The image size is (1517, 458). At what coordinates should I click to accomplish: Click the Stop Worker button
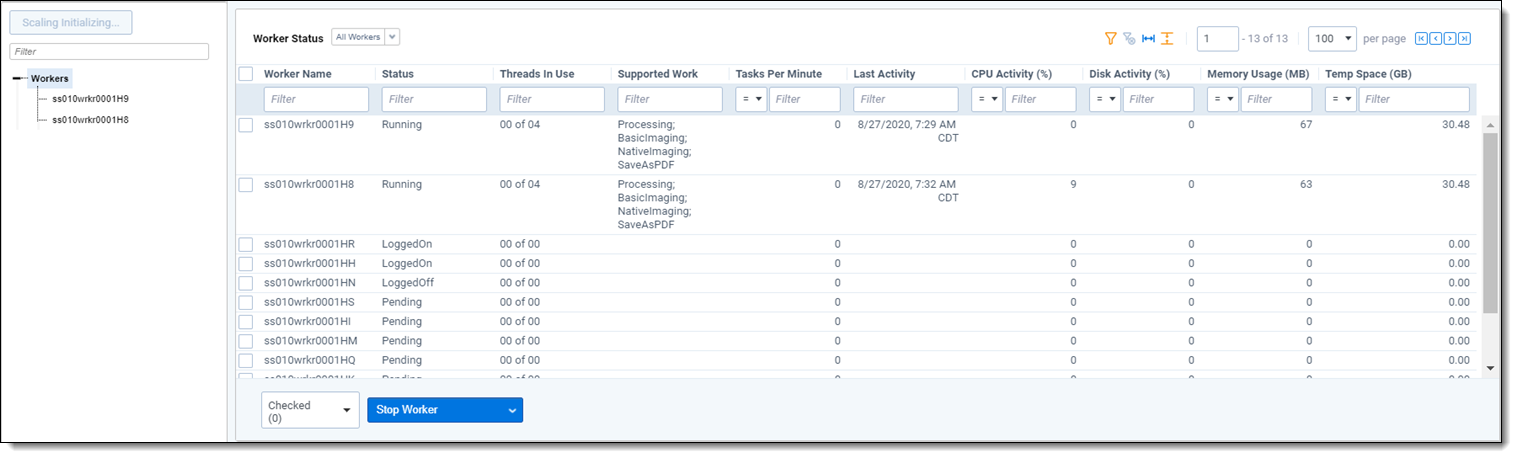pos(444,410)
